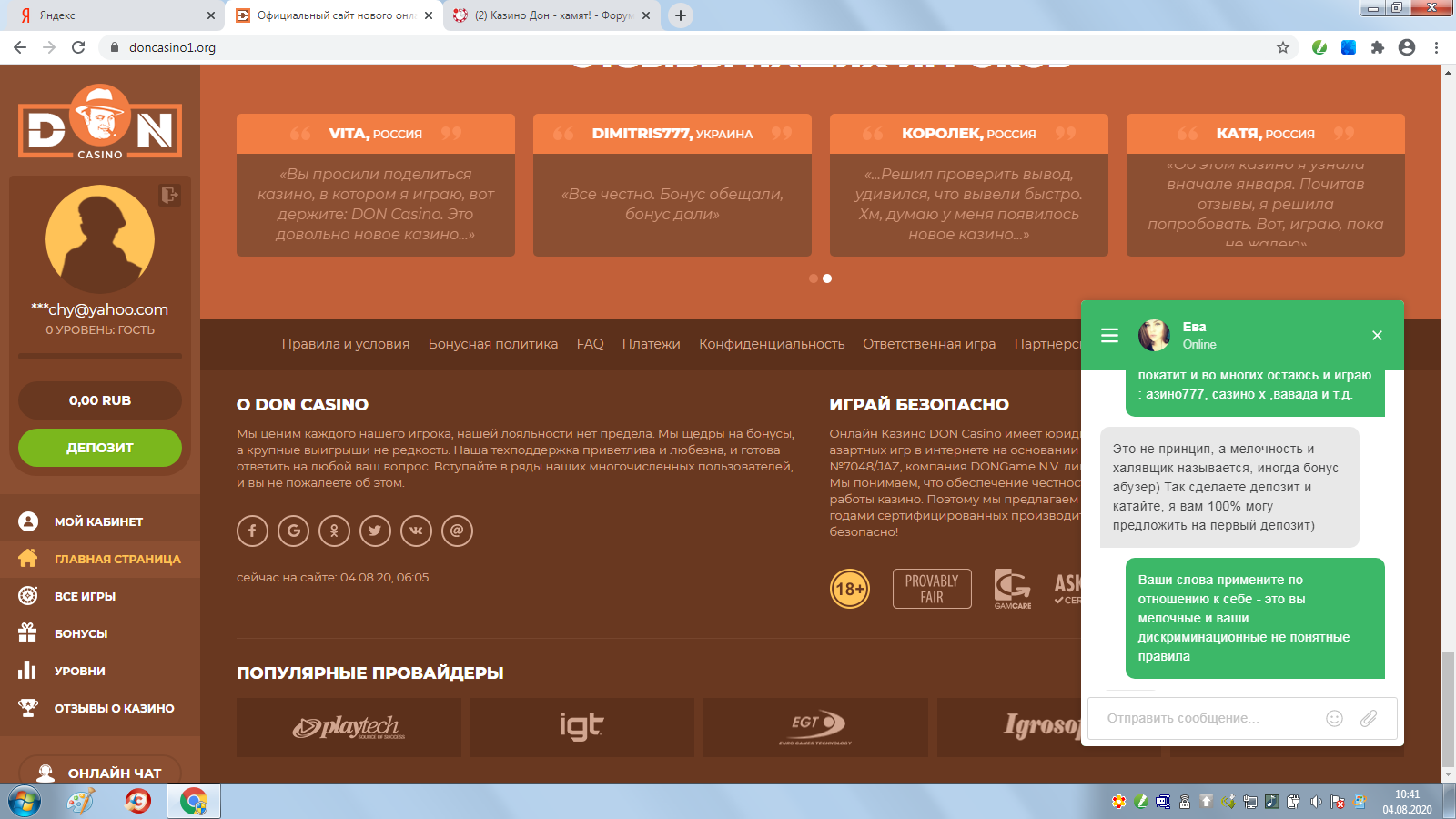Open the Google social link
Image resolution: width=1456 pixels, height=819 pixels.
(293, 531)
